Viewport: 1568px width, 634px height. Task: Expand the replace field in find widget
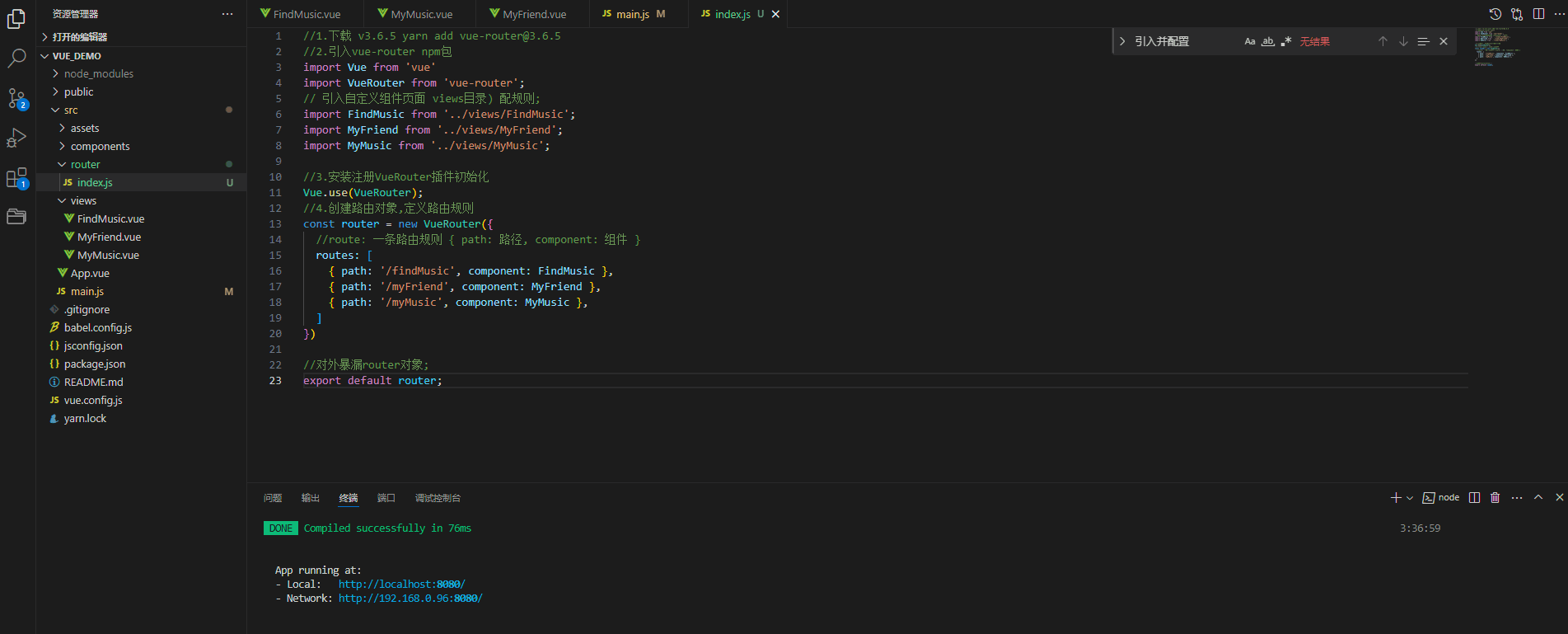pyautogui.click(x=1122, y=41)
